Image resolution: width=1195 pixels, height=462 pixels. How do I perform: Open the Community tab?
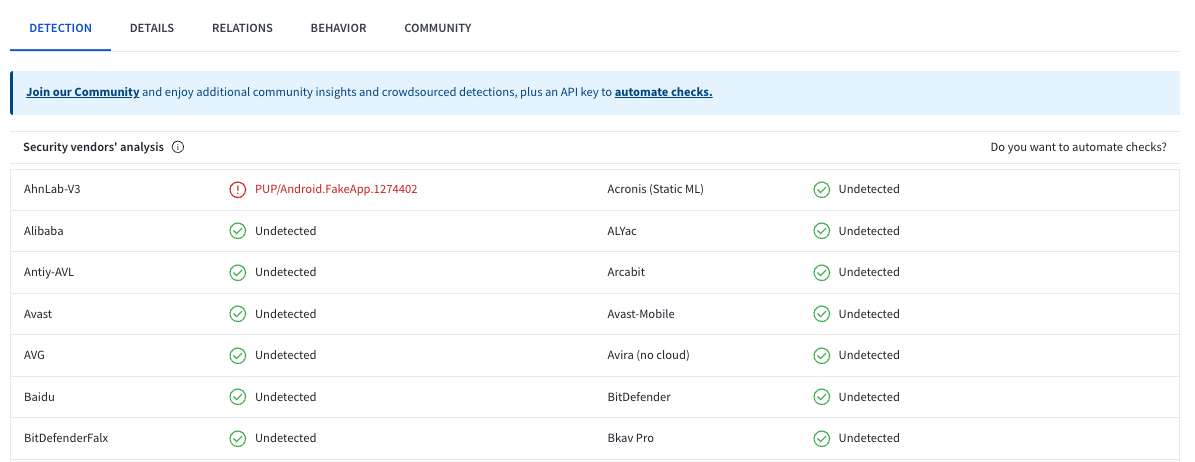pos(437,28)
